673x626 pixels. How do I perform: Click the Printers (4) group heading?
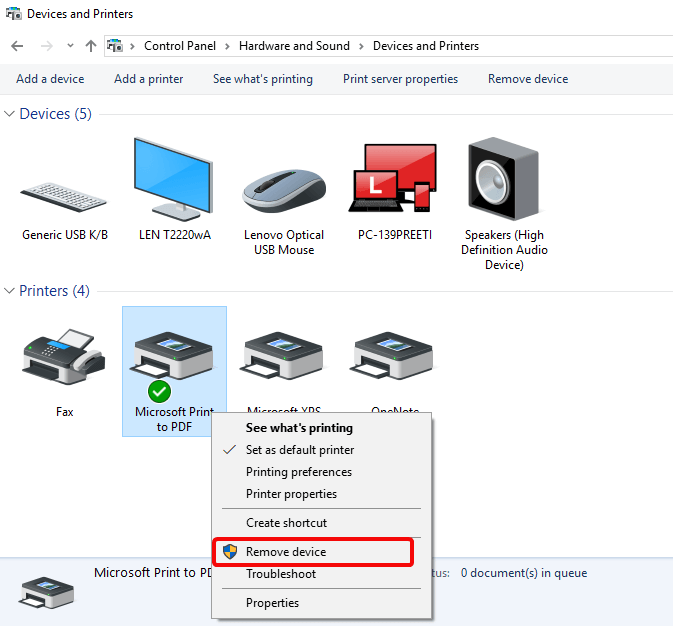(55, 291)
